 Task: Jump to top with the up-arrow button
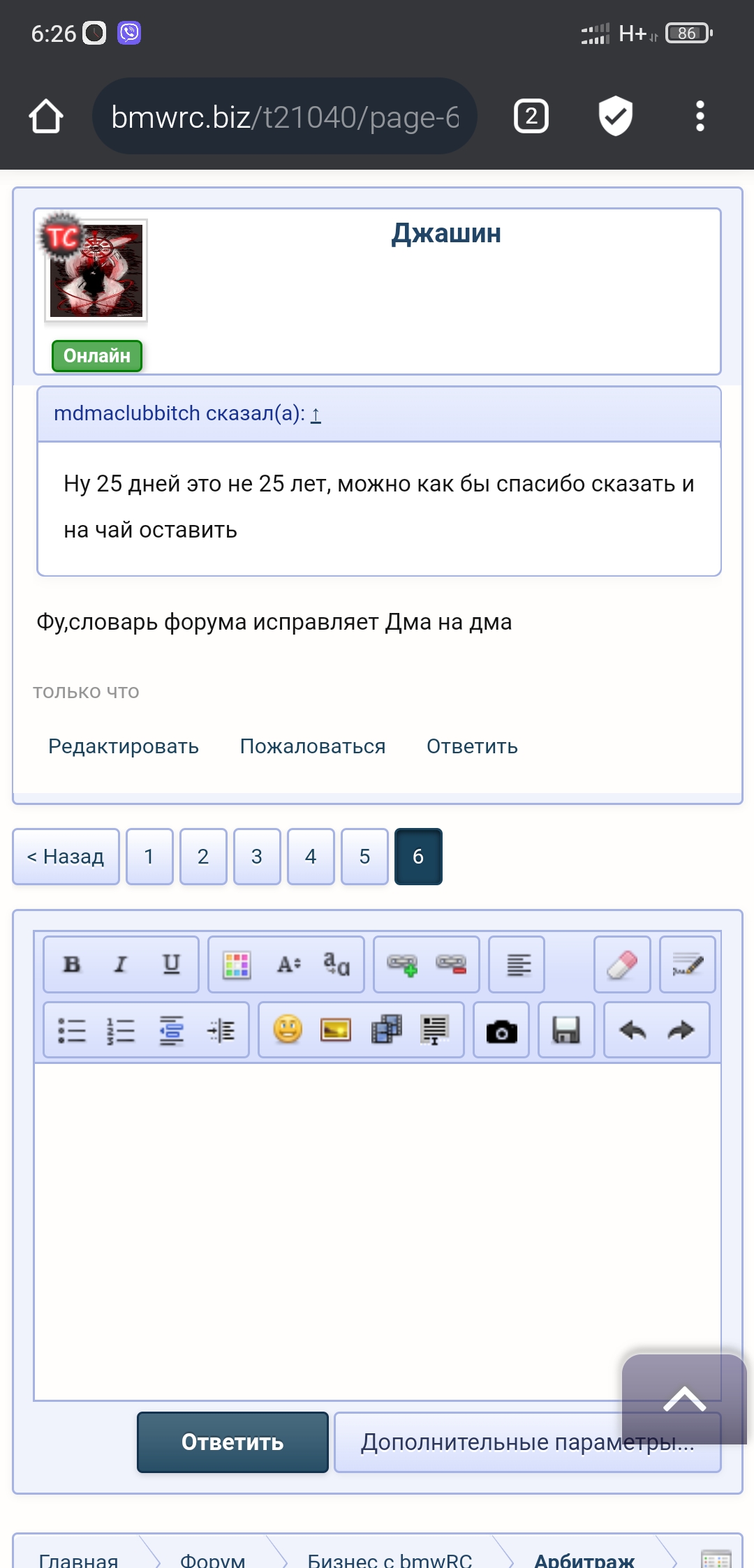coord(684,1399)
